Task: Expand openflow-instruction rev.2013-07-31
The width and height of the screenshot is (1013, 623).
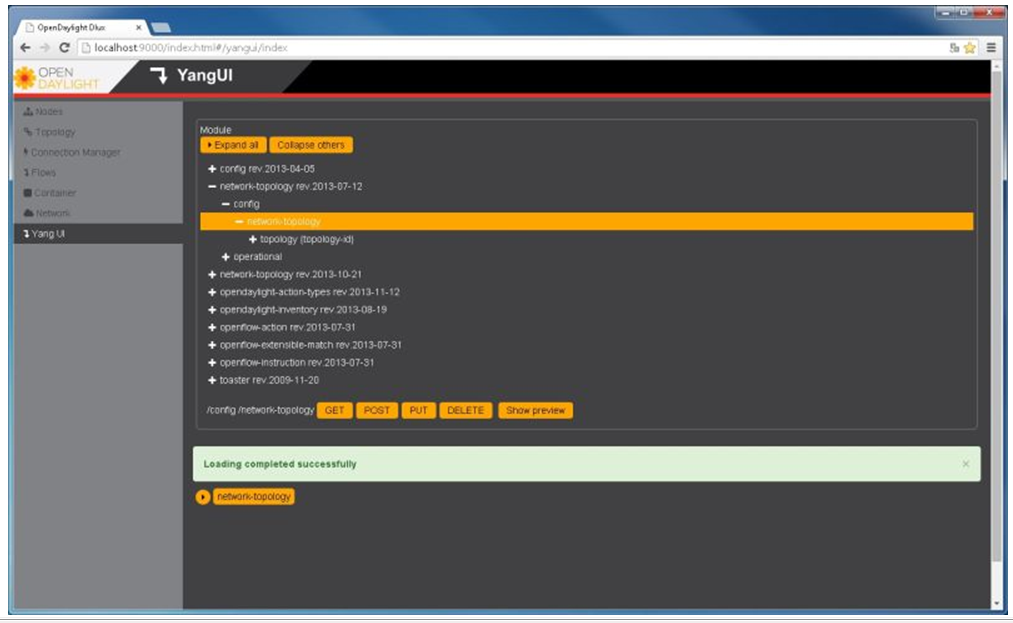Action: [x=212, y=363]
